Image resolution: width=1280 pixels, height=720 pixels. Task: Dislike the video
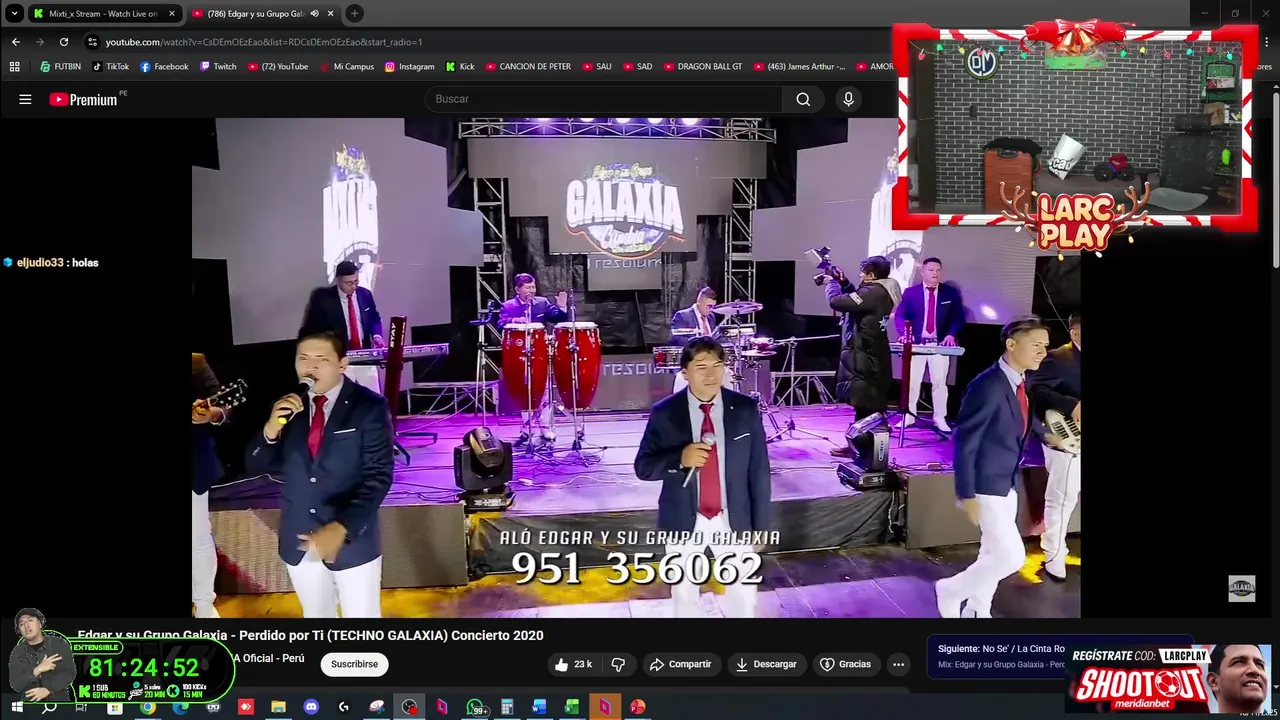point(618,664)
